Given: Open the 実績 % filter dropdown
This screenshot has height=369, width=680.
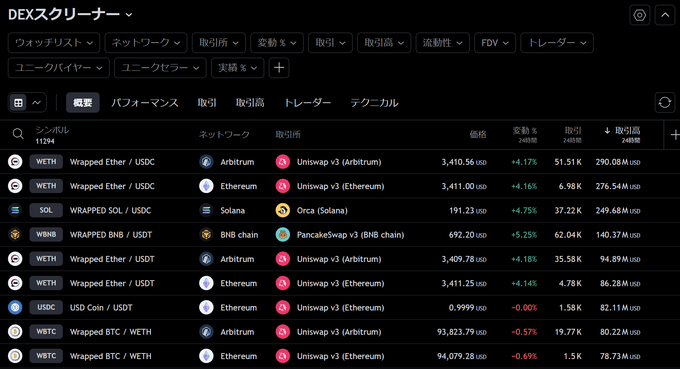Looking at the screenshot, I should 237,68.
